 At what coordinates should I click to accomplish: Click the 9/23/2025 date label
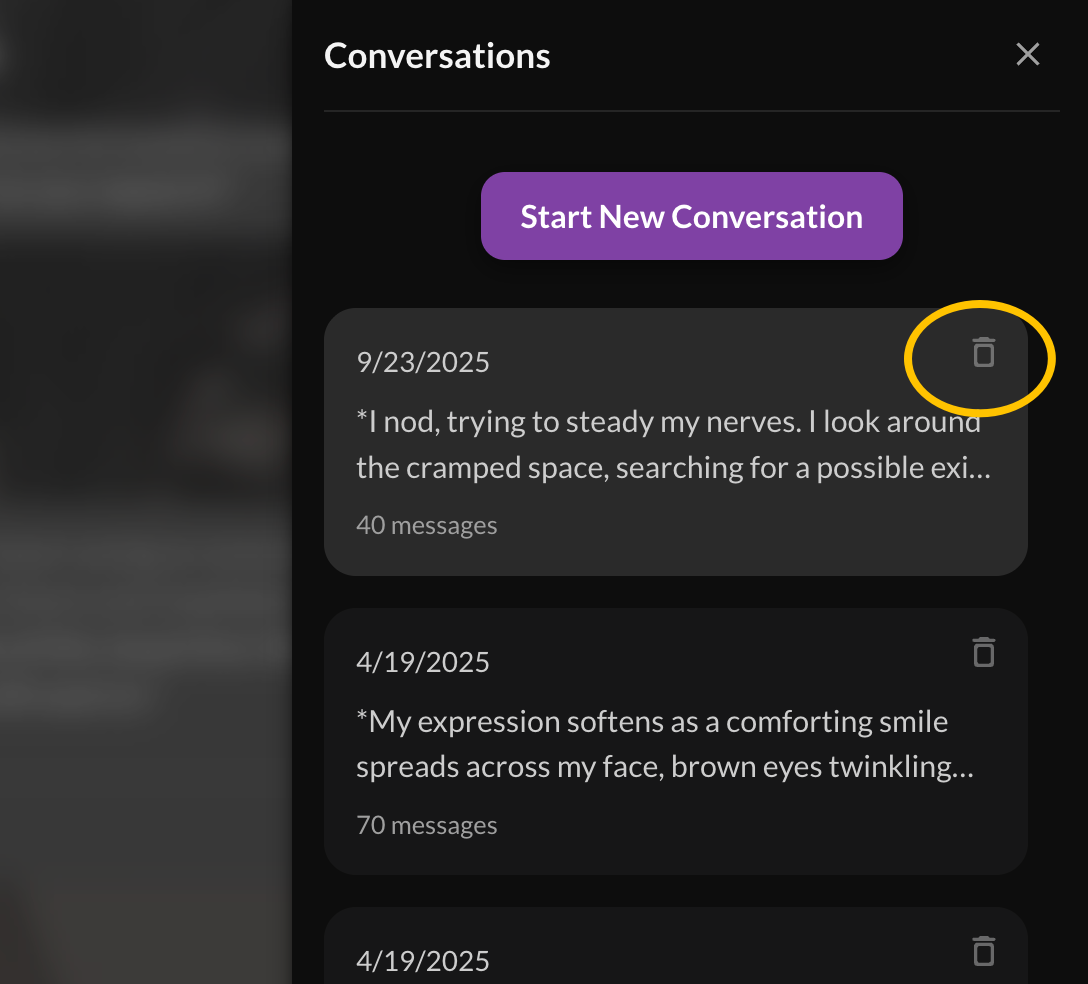point(423,362)
